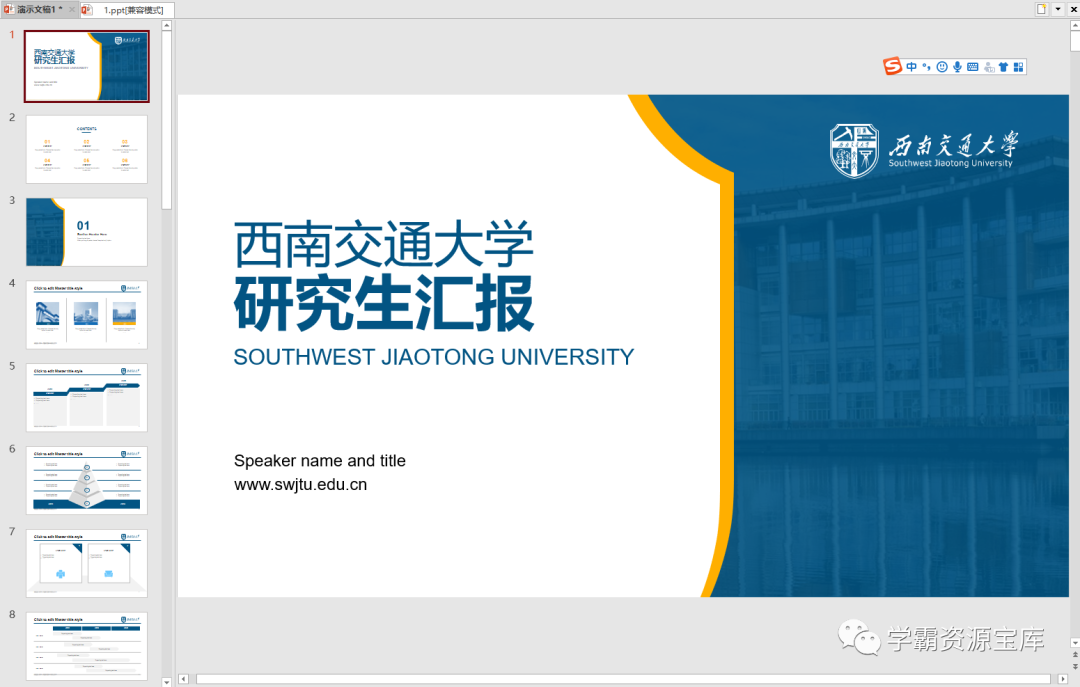The width and height of the screenshot is (1080, 687).
Task: Click the horizontal scrollbar right arrow
Action: pyautogui.click(x=1063, y=679)
